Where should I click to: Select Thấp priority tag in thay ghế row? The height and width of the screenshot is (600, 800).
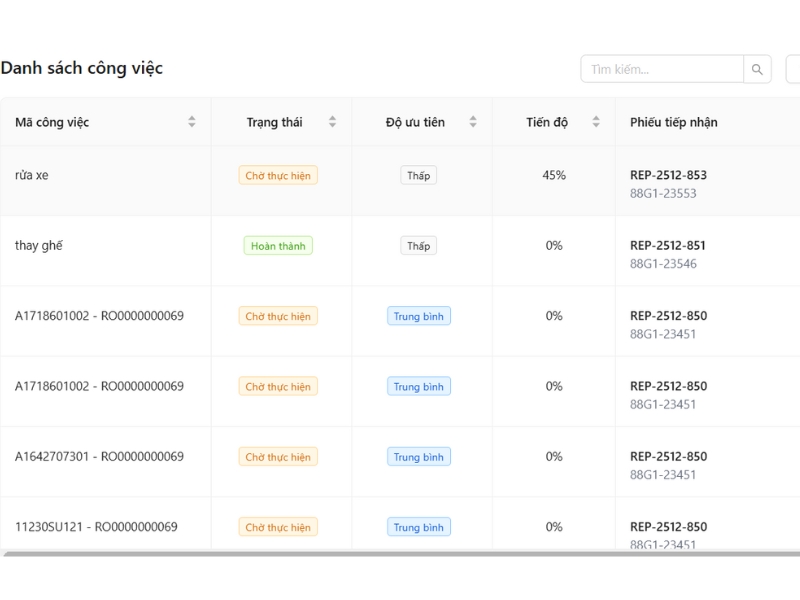pyautogui.click(x=418, y=246)
